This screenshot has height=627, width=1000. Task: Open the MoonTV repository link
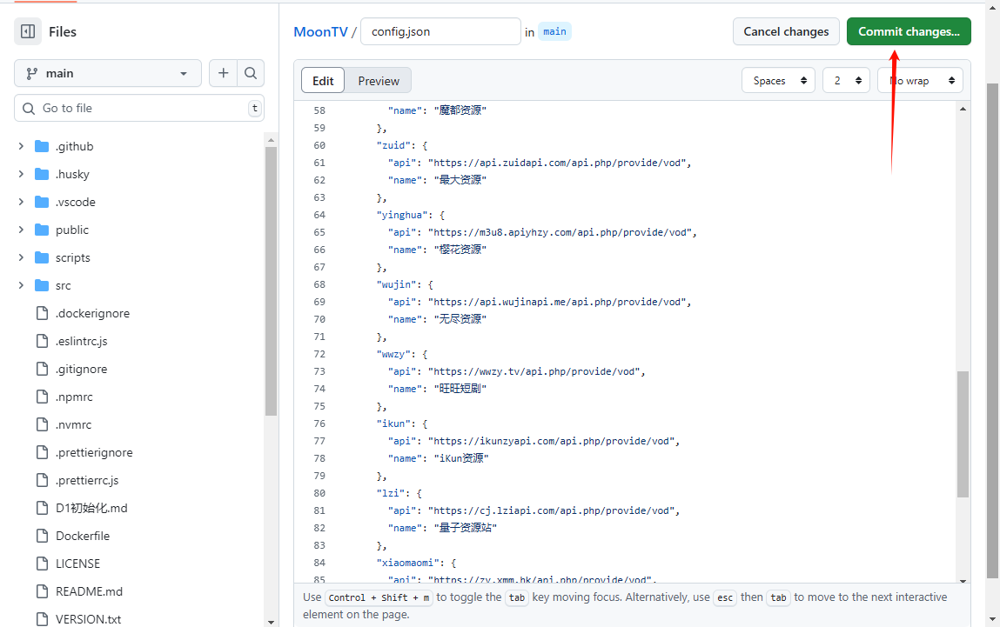(320, 32)
